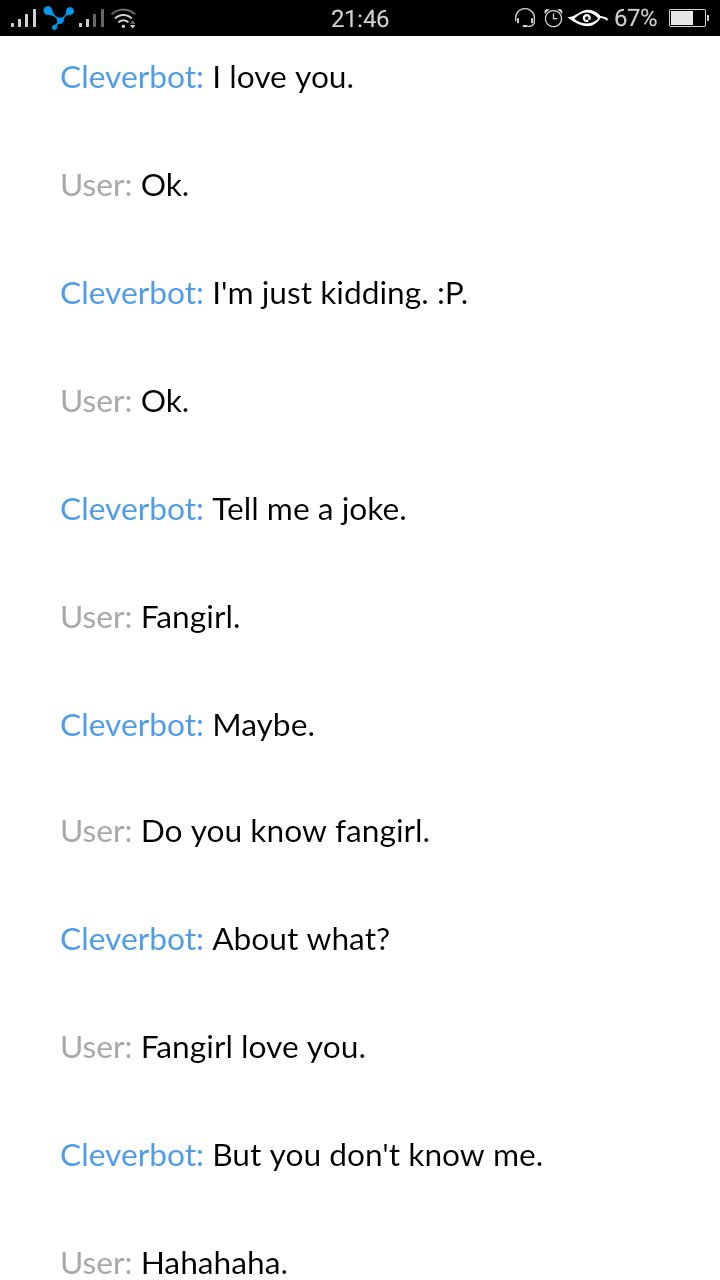The image size is (720, 1280).
Task: Tap the 67% battery percentage text
Action: [635, 18]
